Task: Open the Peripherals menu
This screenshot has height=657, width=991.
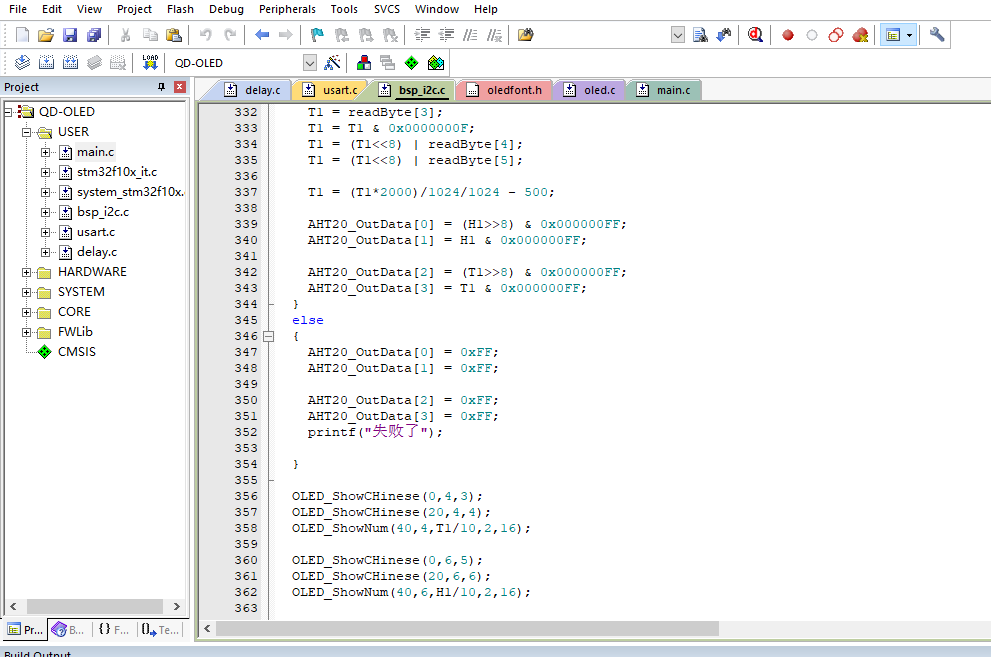Action: pos(287,9)
